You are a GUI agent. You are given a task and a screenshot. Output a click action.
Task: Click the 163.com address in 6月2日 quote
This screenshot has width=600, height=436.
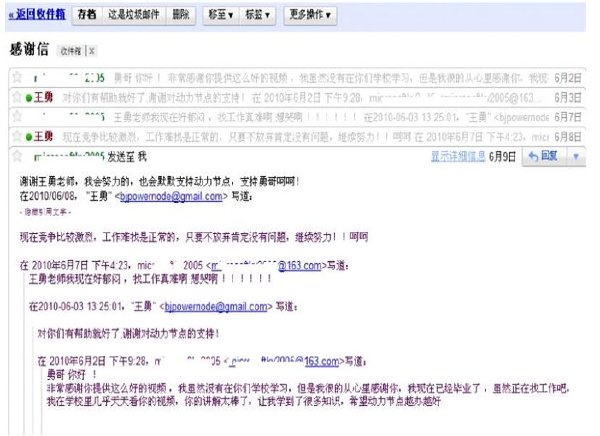[x=284, y=361]
